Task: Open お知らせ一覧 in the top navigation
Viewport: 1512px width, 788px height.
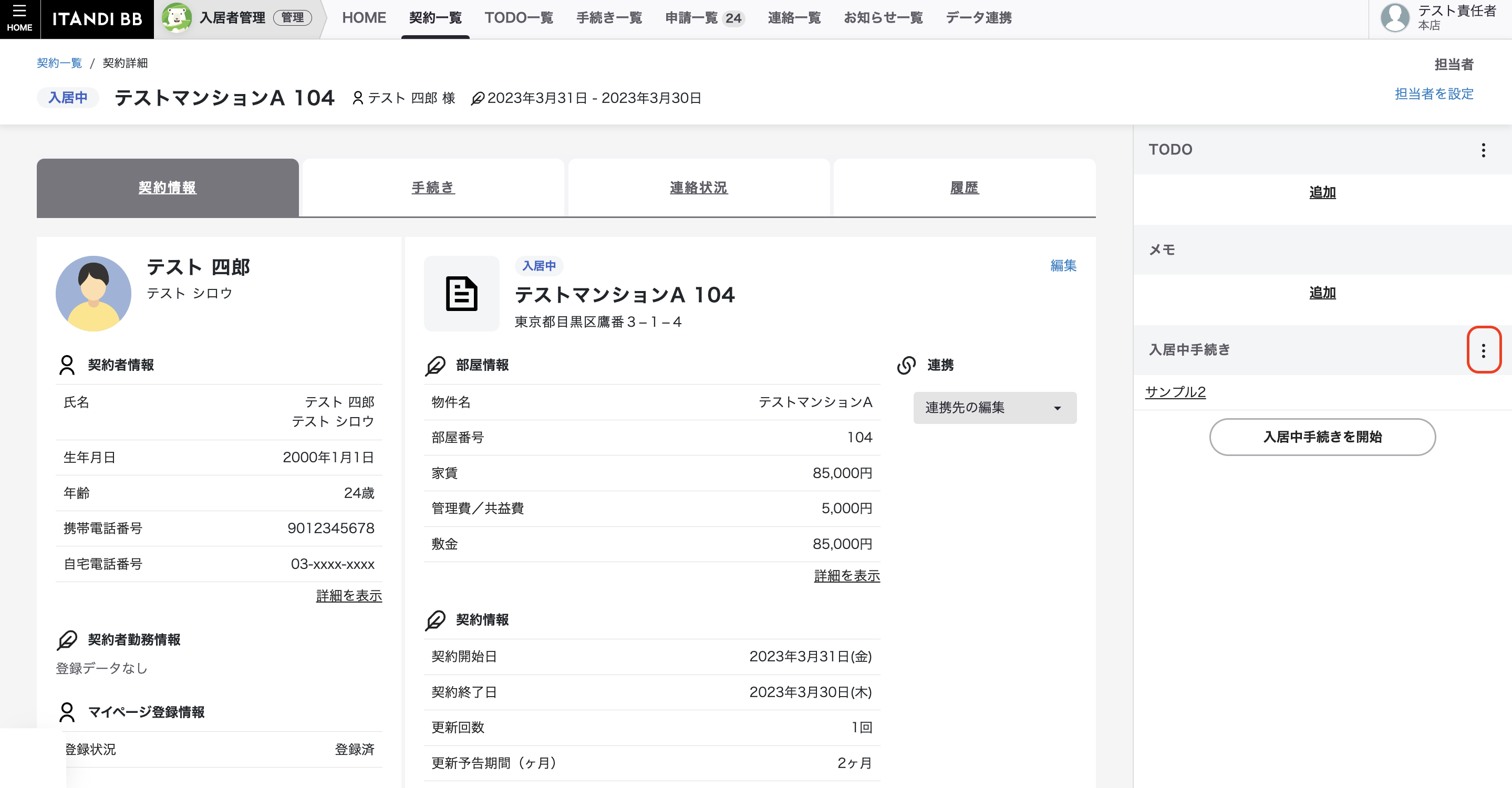Action: click(883, 18)
